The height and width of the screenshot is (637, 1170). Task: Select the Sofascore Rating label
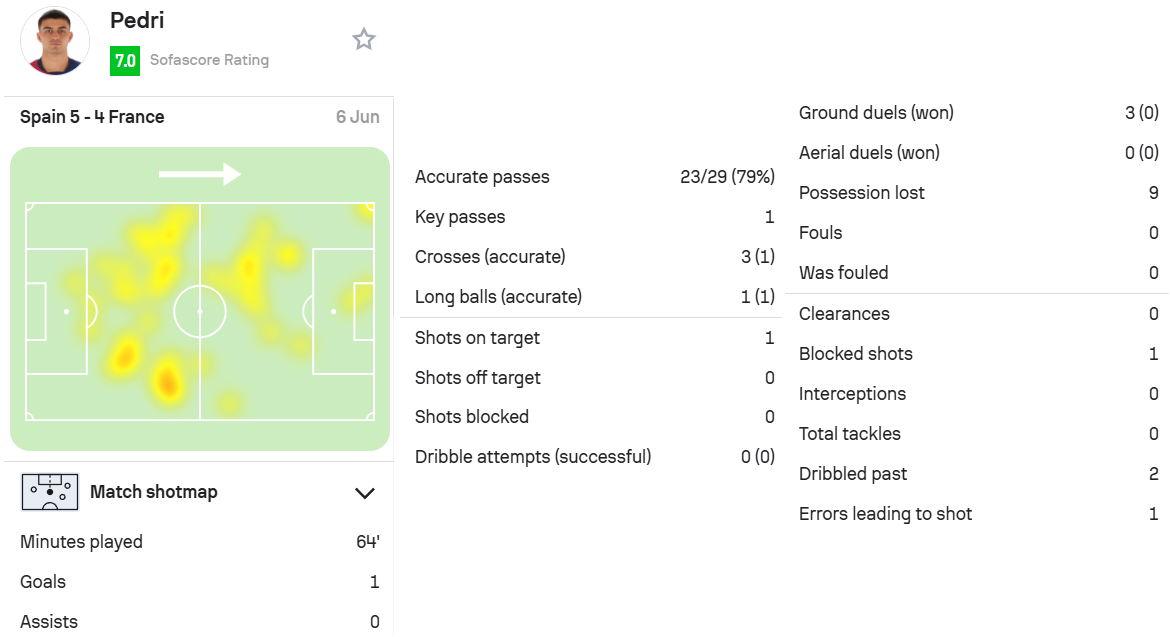point(210,60)
